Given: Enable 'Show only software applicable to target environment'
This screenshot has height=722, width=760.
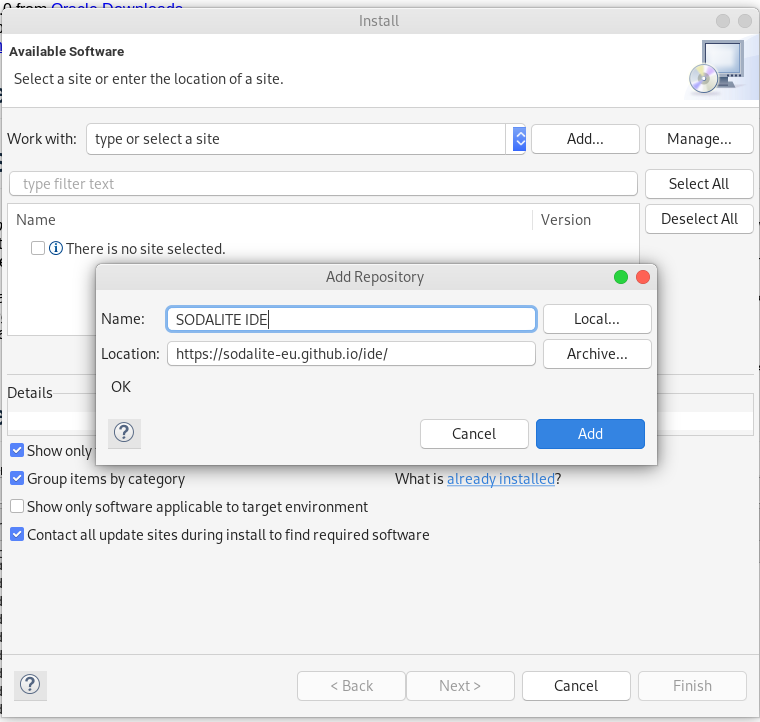Looking at the screenshot, I should click(x=17, y=506).
